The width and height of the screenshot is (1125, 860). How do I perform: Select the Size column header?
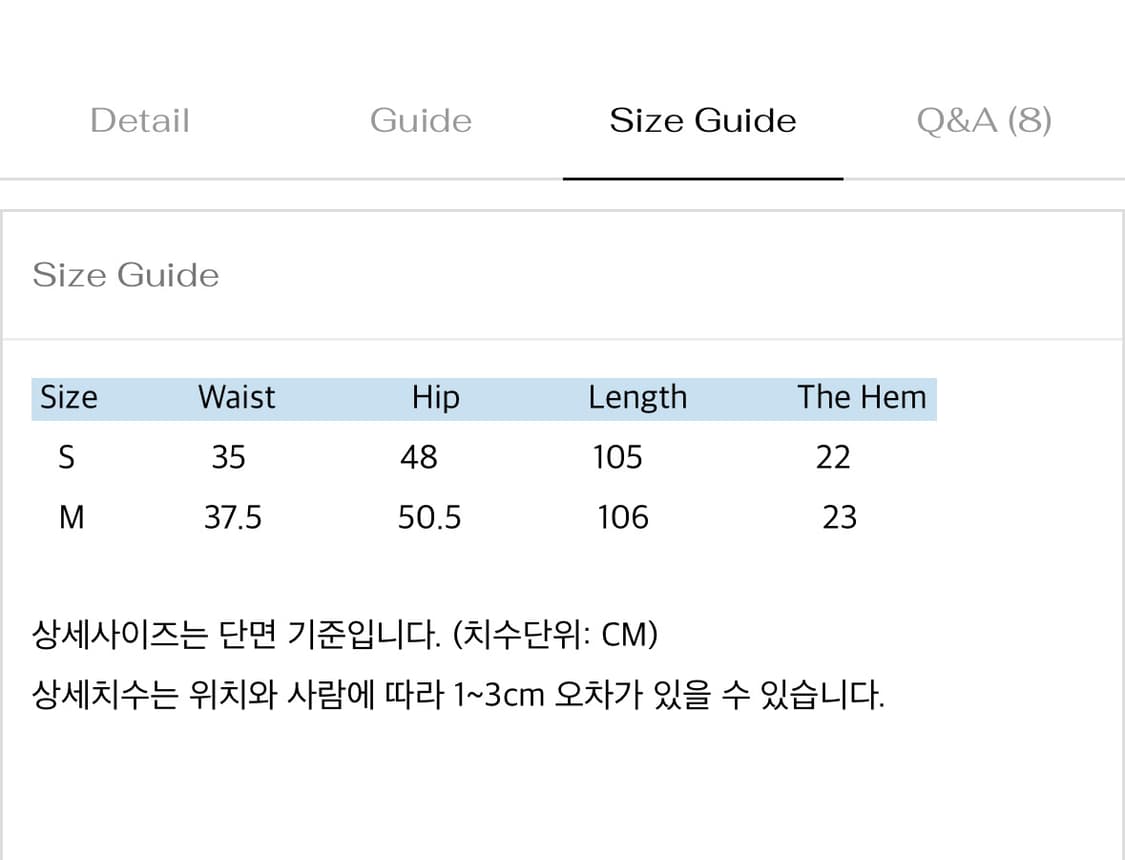[x=68, y=397]
